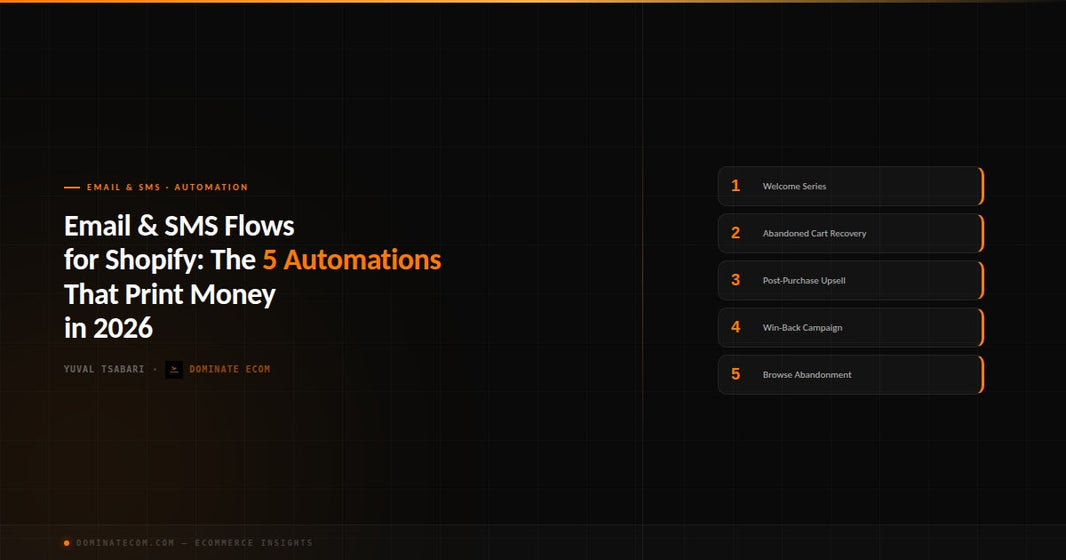Select the Abandoned Cart Recovery label
Image resolution: width=1066 pixels, height=560 pixels.
[814, 233]
